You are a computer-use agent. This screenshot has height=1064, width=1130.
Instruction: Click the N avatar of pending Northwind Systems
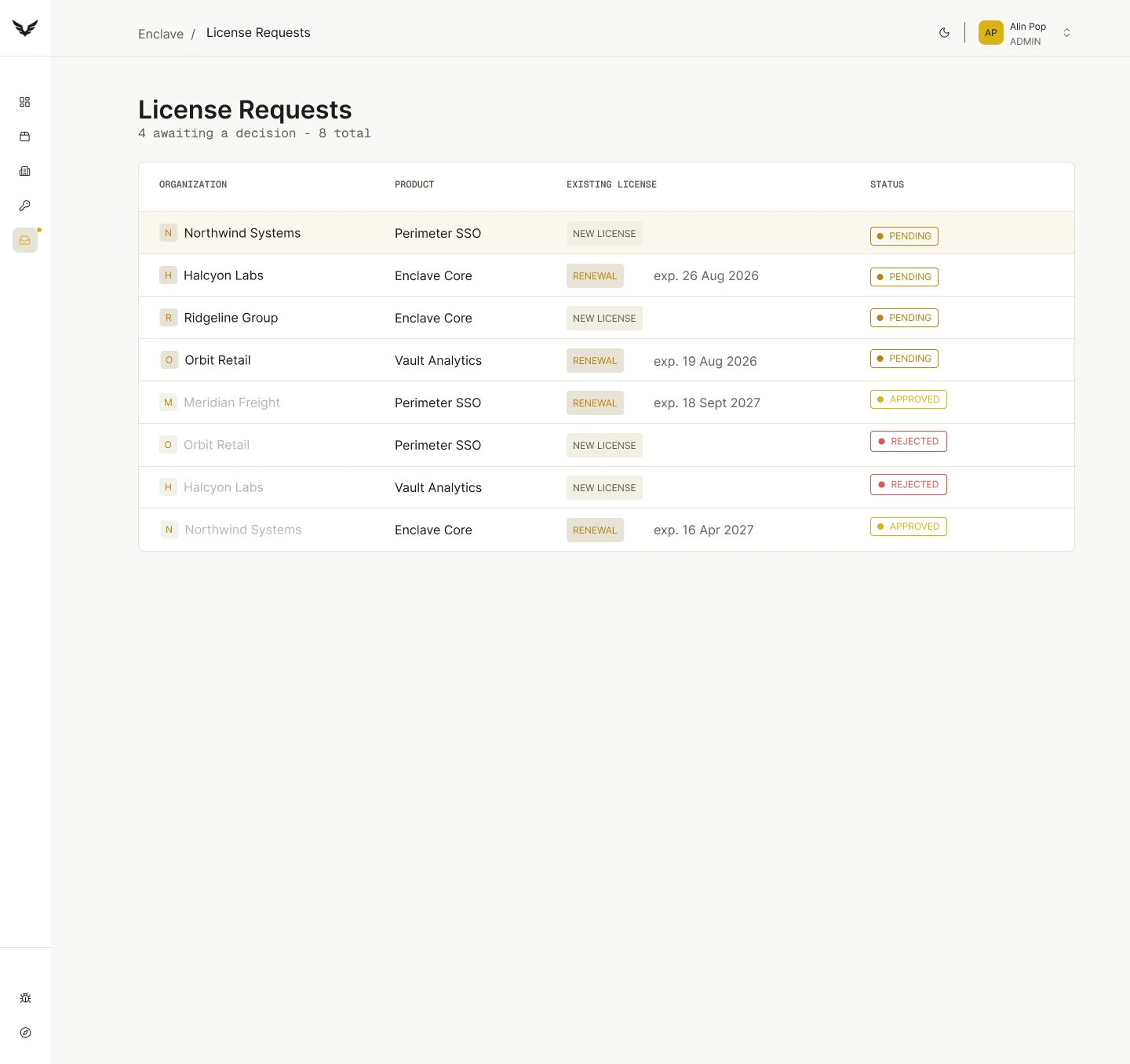click(168, 233)
